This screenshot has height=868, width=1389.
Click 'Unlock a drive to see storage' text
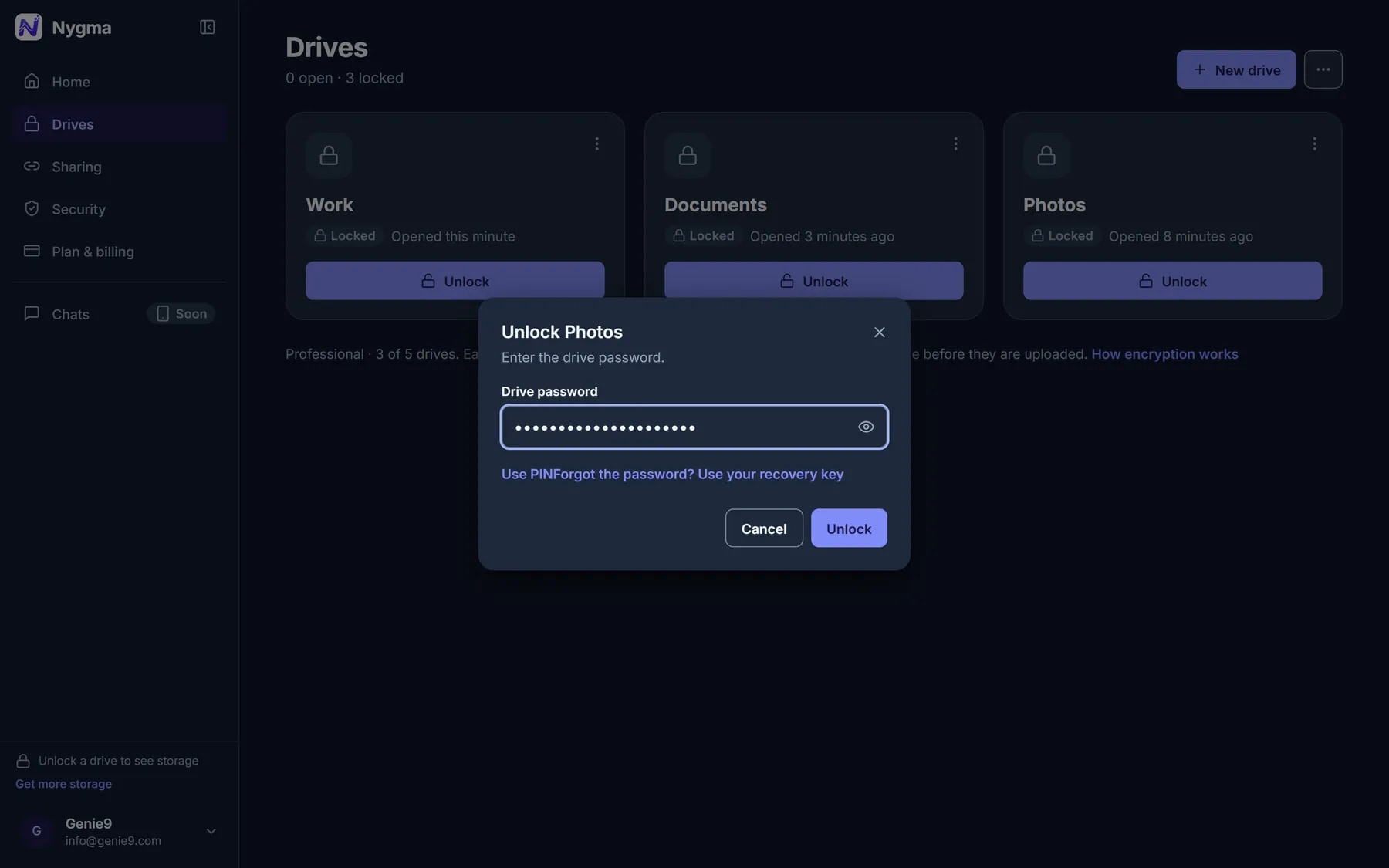click(118, 761)
